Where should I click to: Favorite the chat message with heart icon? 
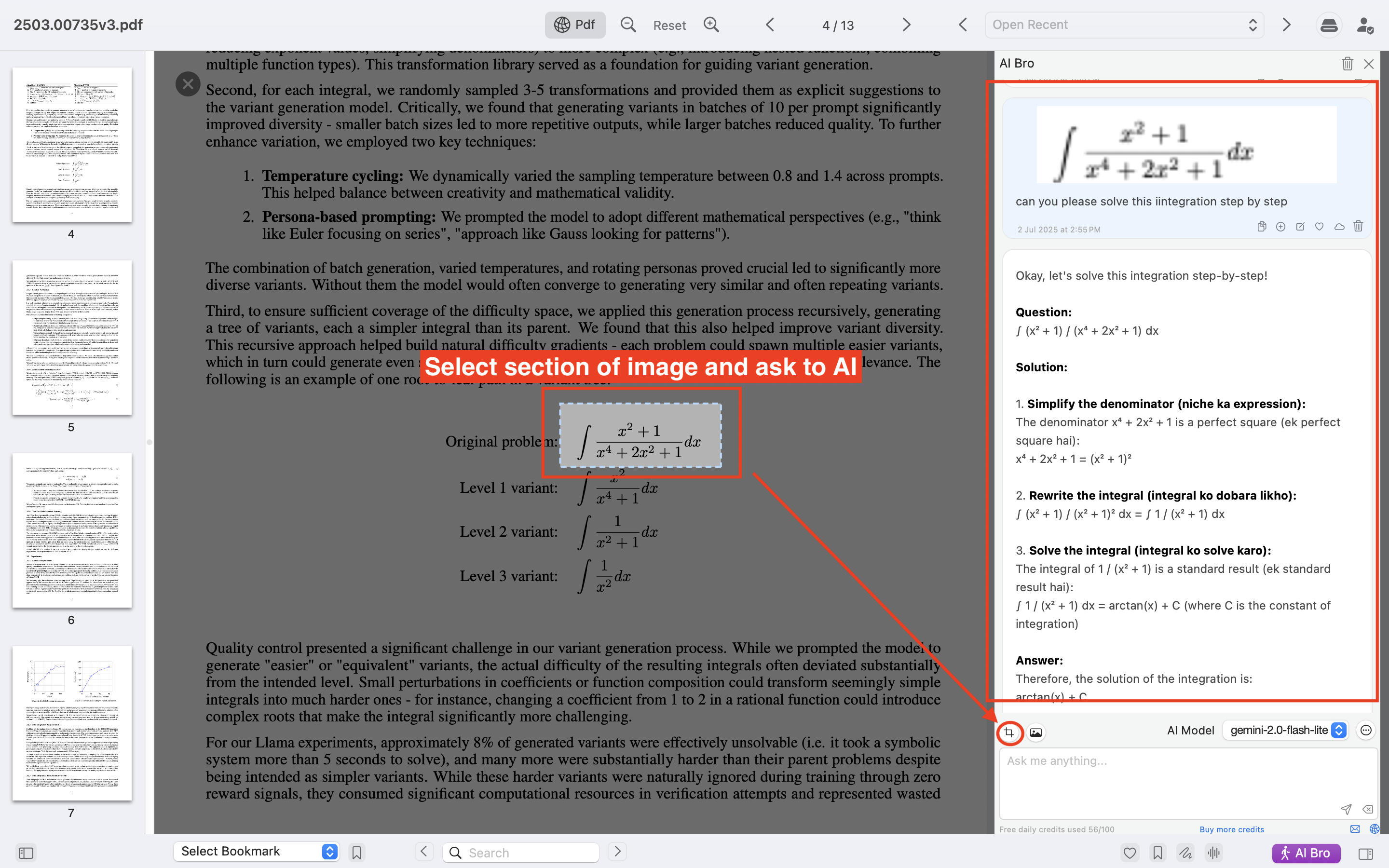pyautogui.click(x=1320, y=227)
